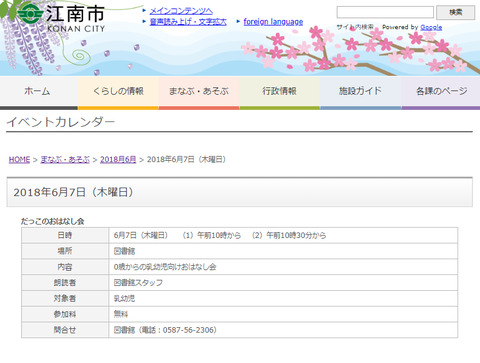The height and width of the screenshot is (363, 480).
Task: Click the 日時 row label cell
Action: click(x=65, y=235)
